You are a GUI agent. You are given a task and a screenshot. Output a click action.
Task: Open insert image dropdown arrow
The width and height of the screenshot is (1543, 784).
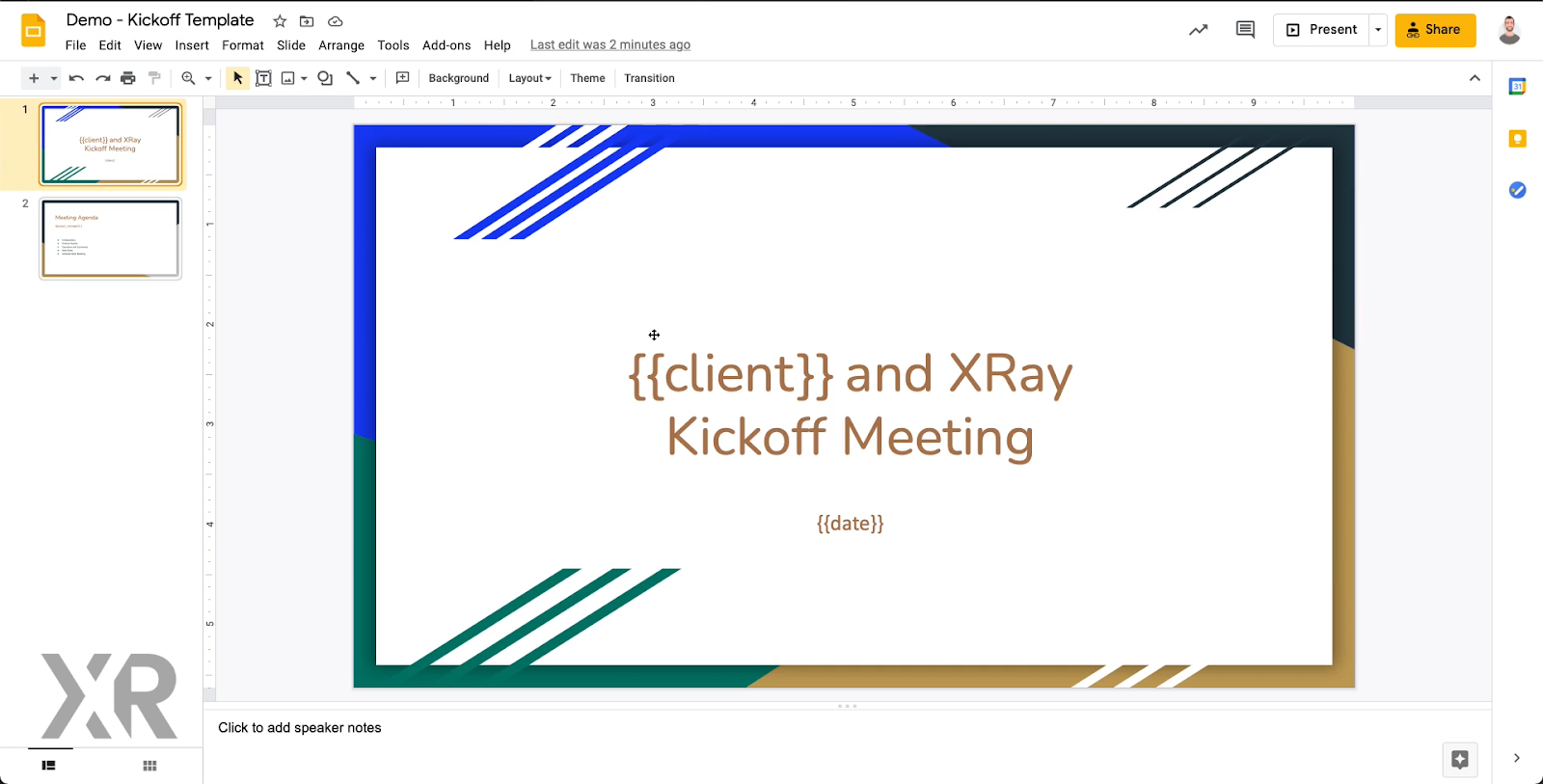click(304, 78)
